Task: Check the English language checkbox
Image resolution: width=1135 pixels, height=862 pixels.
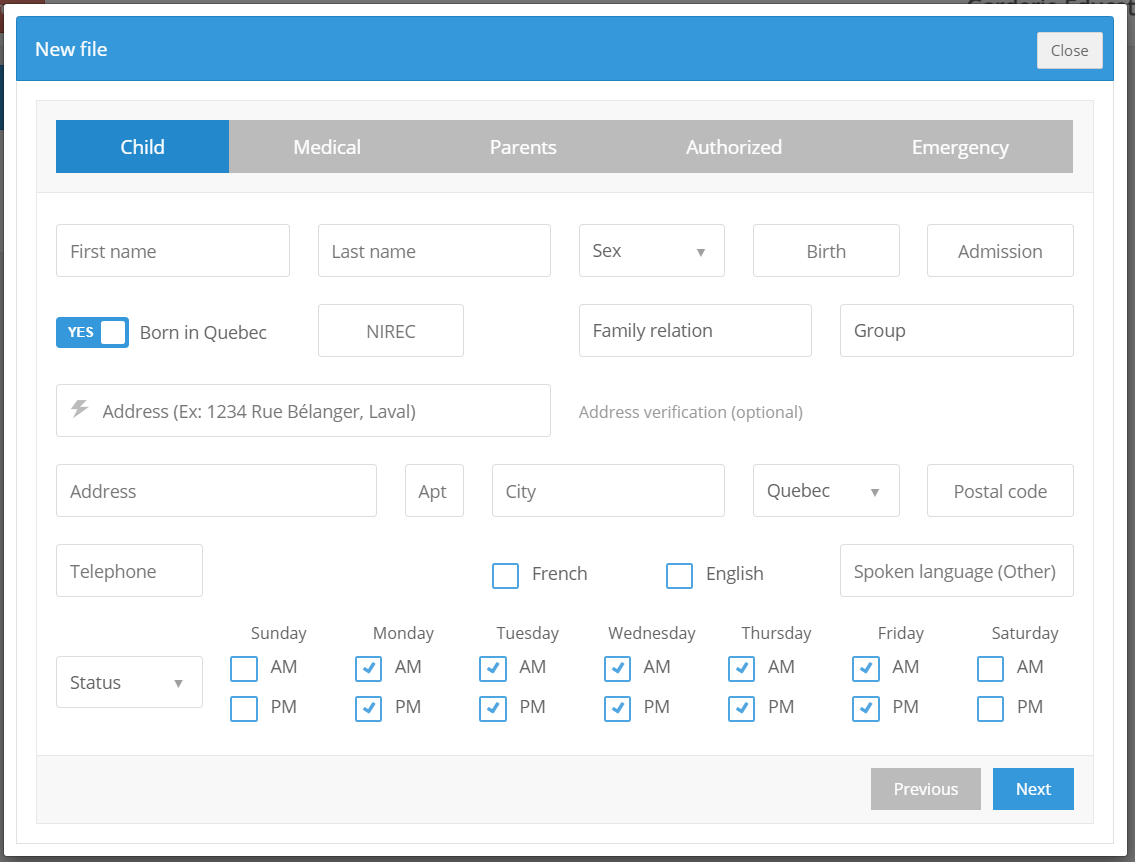Action: 679,576
